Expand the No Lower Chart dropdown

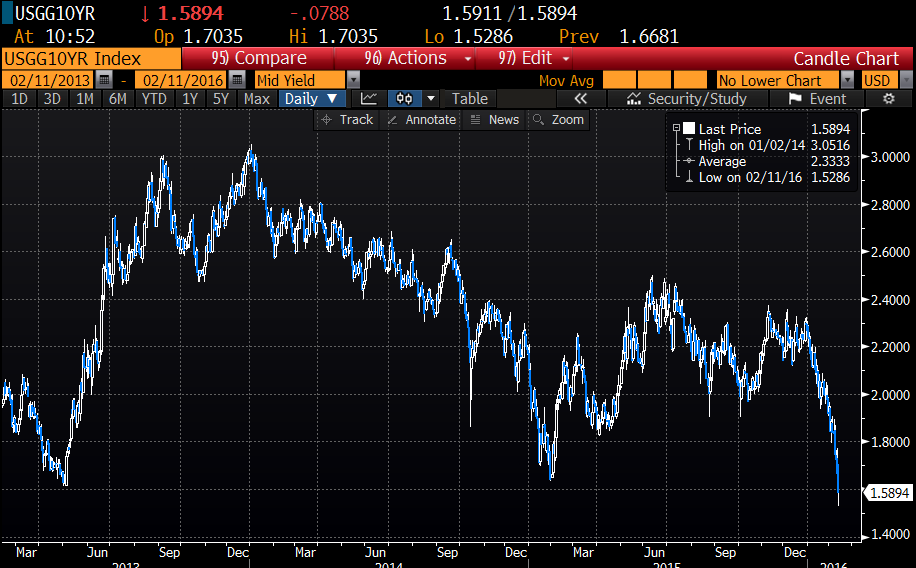(x=846, y=80)
